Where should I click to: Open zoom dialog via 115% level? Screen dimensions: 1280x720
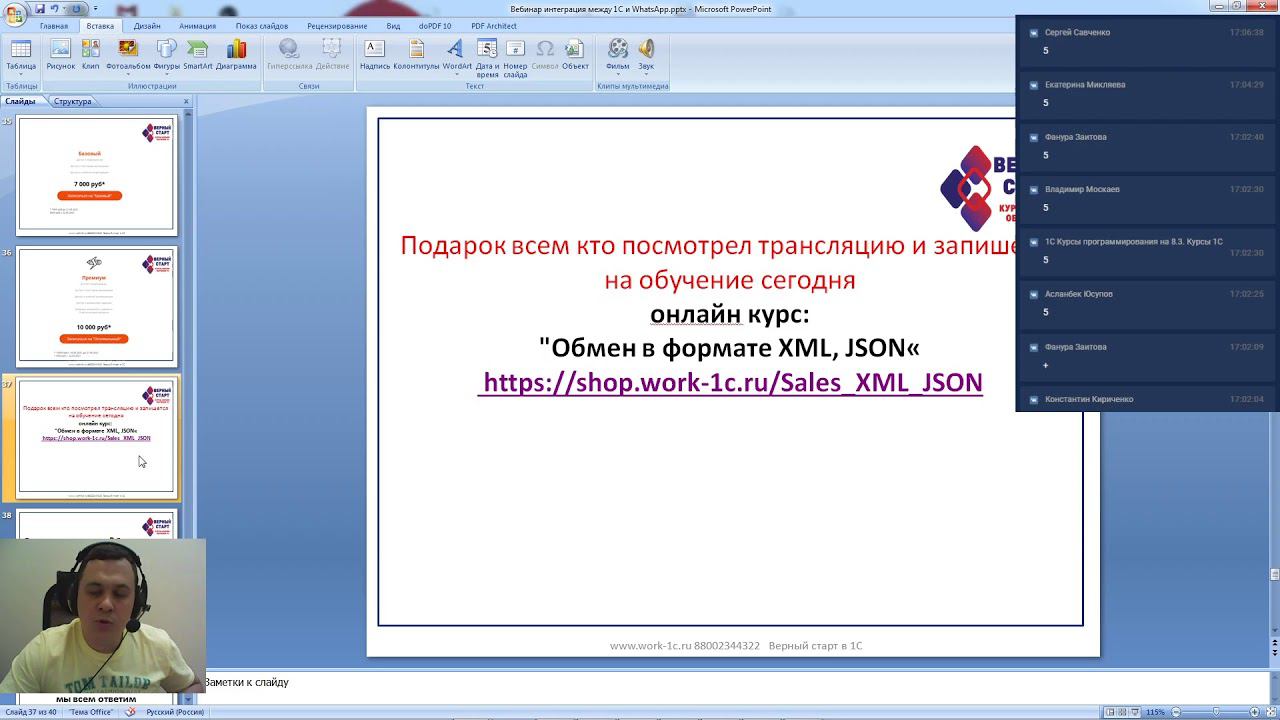click(1155, 712)
